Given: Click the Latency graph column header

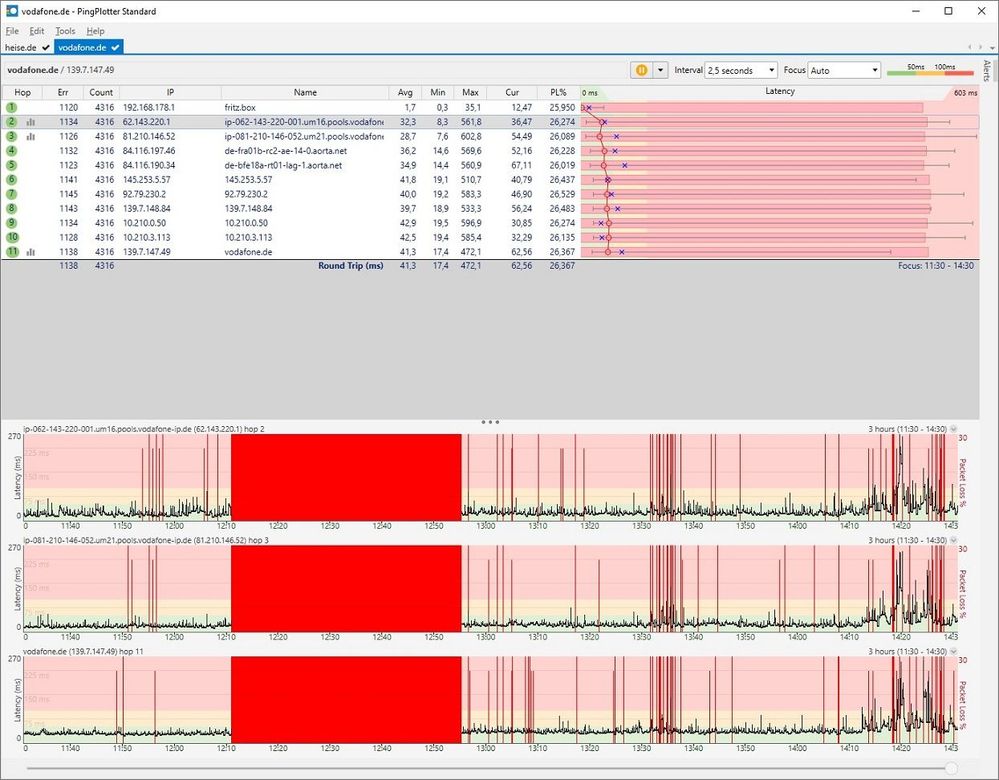Looking at the screenshot, I should [x=780, y=92].
